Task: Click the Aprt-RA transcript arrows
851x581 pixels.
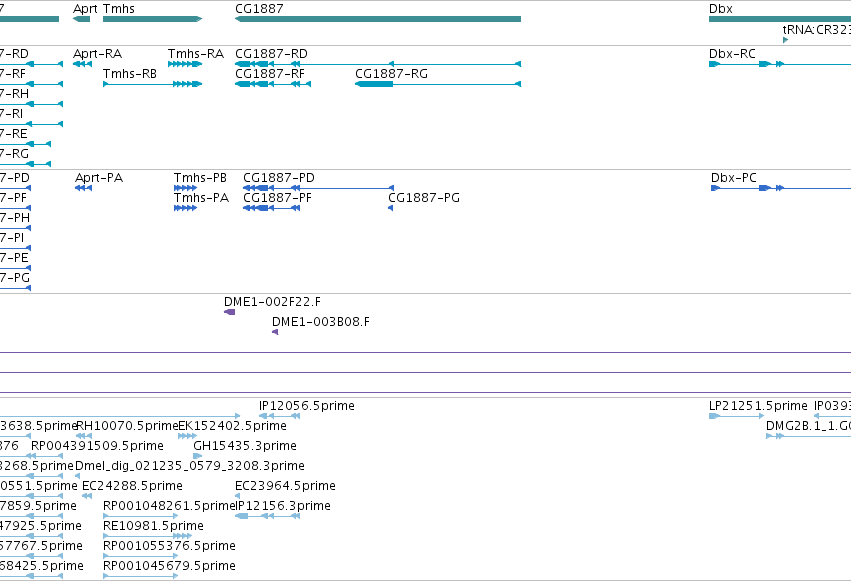Action: coord(82,64)
